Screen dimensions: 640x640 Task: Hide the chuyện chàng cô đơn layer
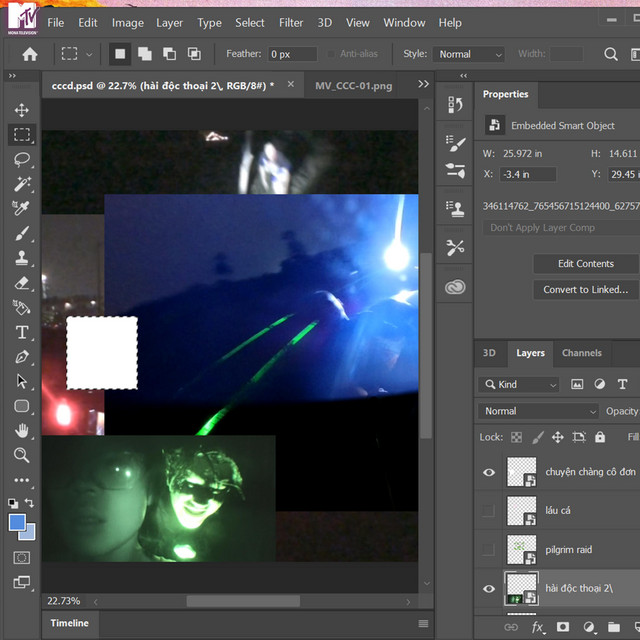488,473
